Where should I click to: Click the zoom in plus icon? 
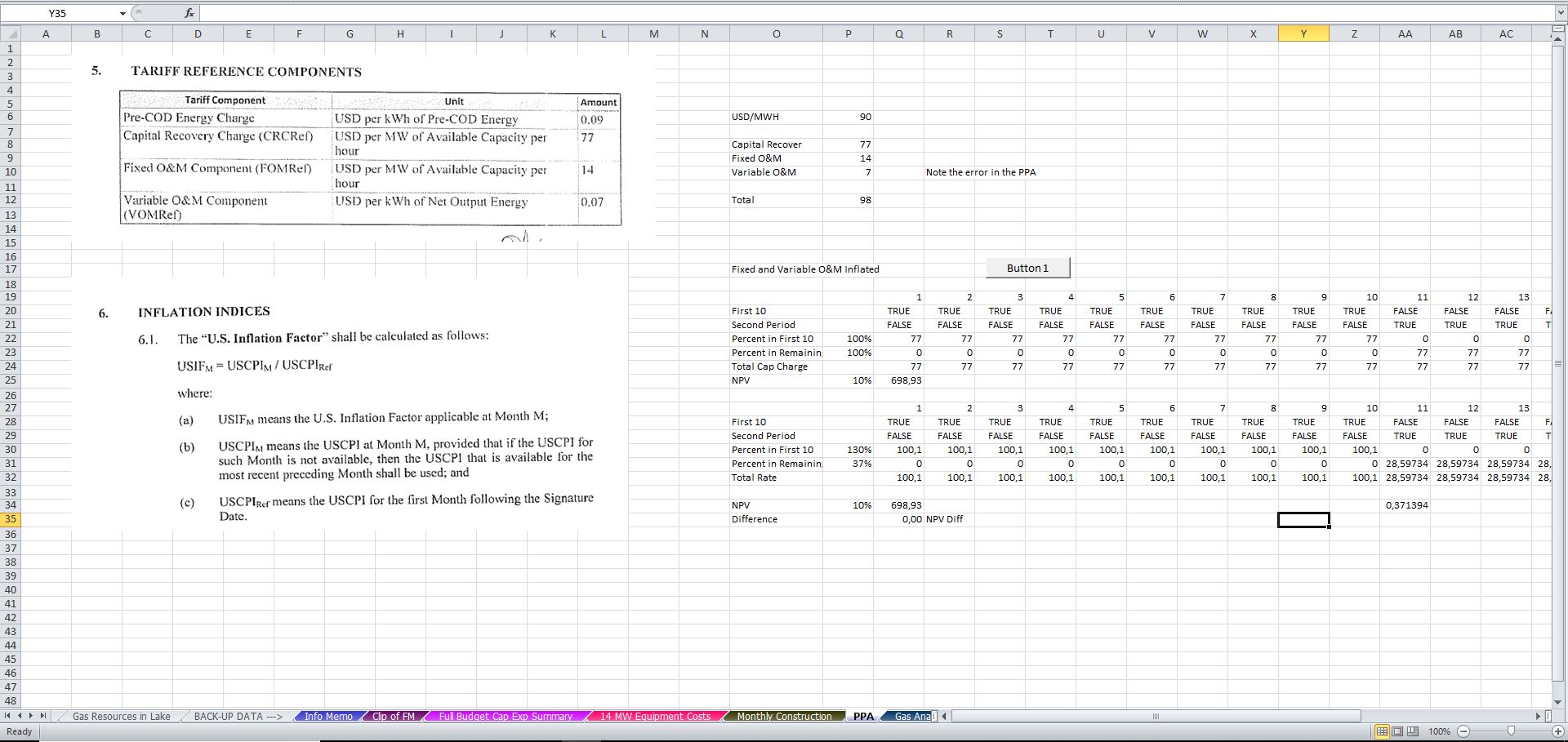[1557, 731]
